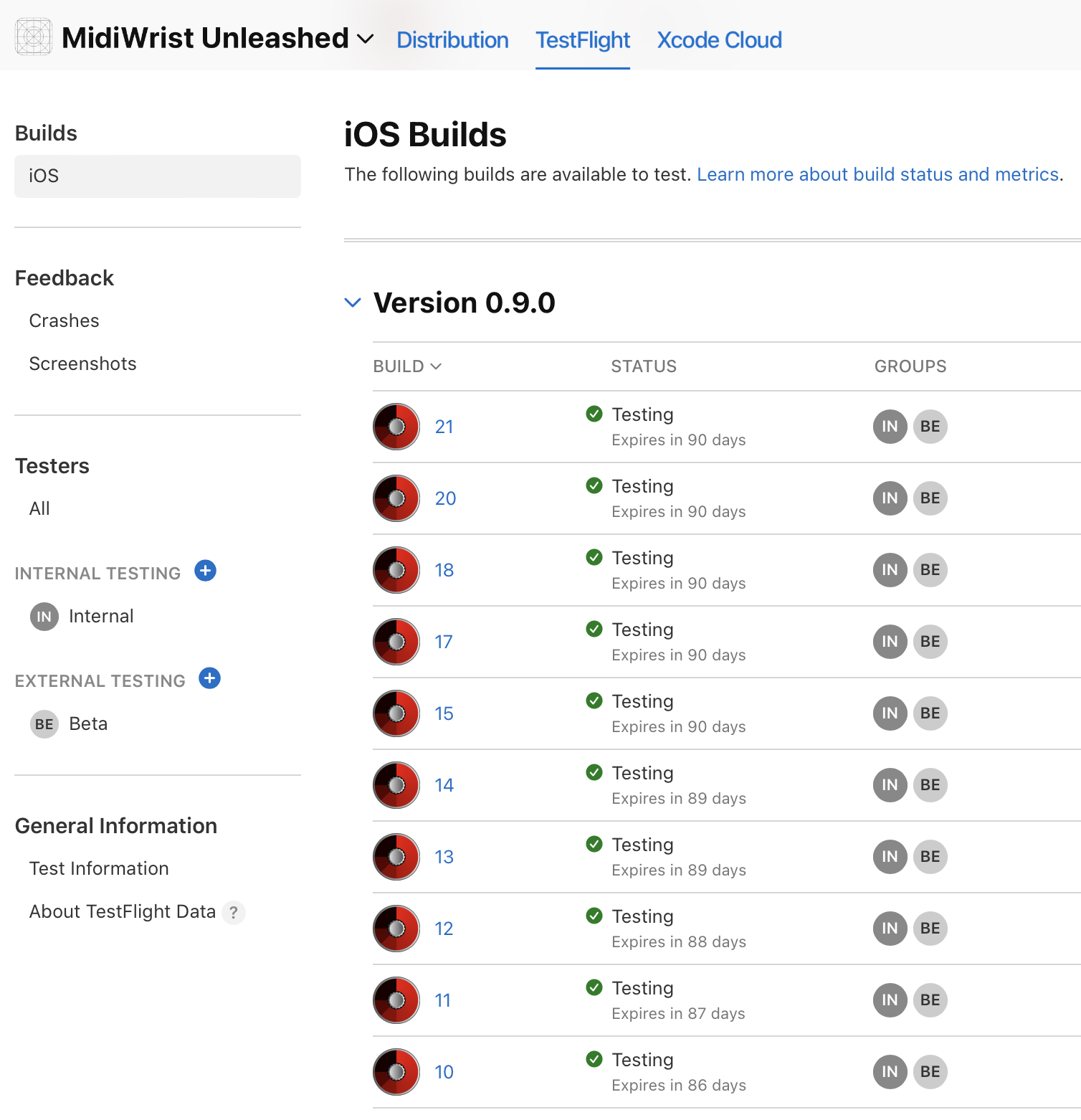Screen dimensions: 1081x1120
Task: Switch to the Distribution tab
Action: pyautogui.click(x=452, y=40)
